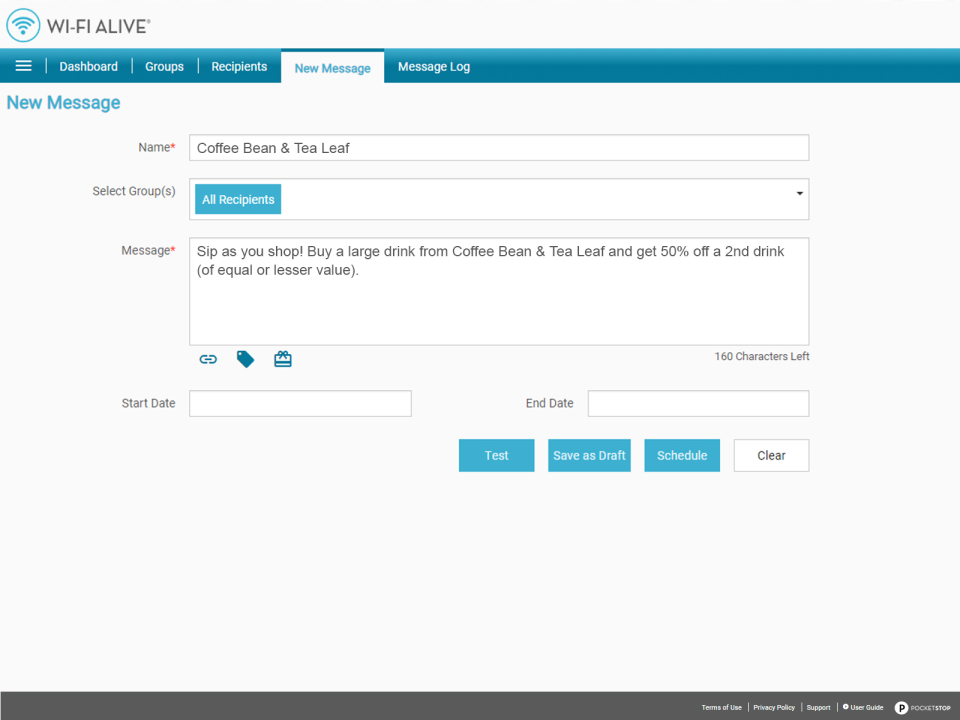Image resolution: width=960 pixels, height=720 pixels.
Task: Click the Schedule button
Action: tap(682, 456)
